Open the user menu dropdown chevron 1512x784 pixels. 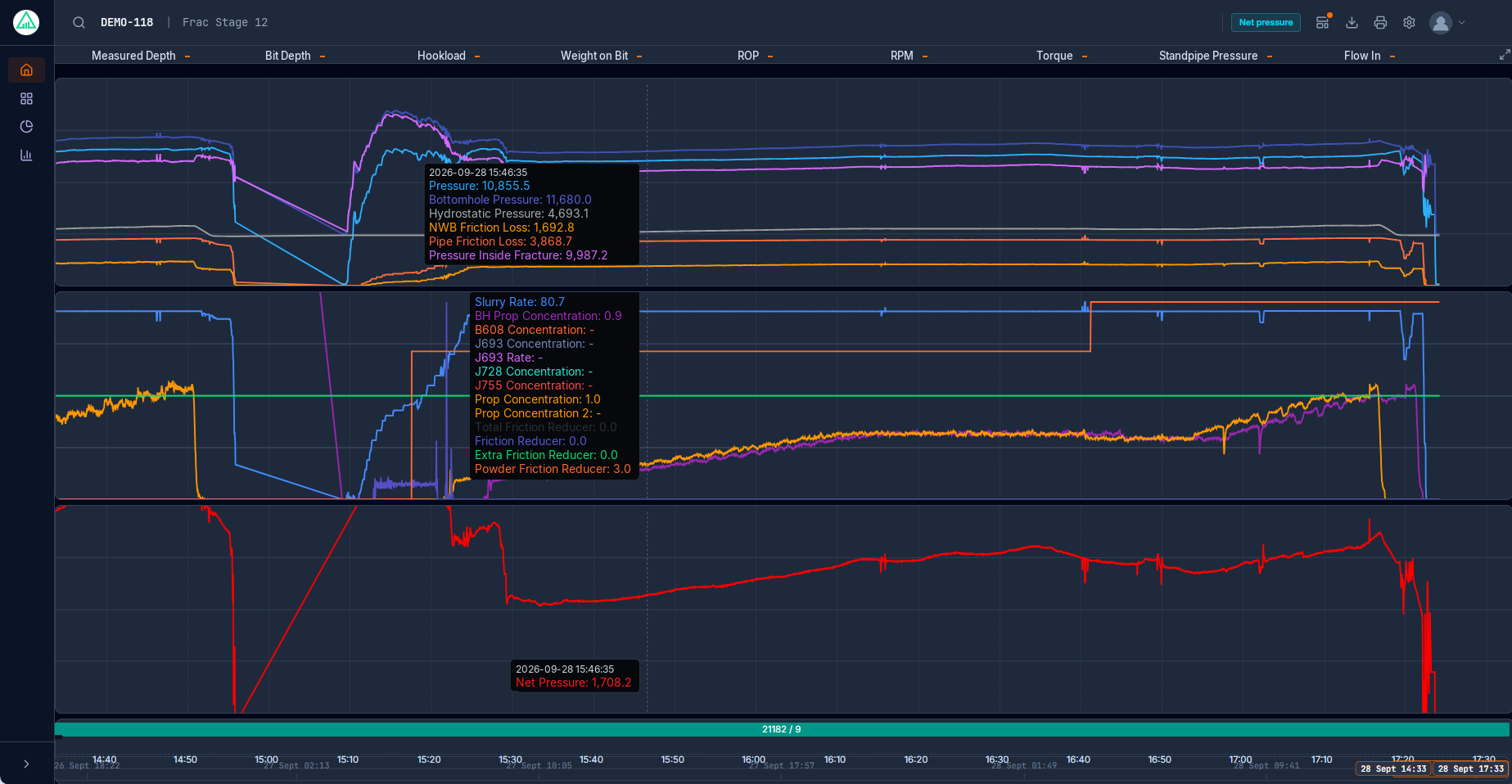click(x=1462, y=23)
